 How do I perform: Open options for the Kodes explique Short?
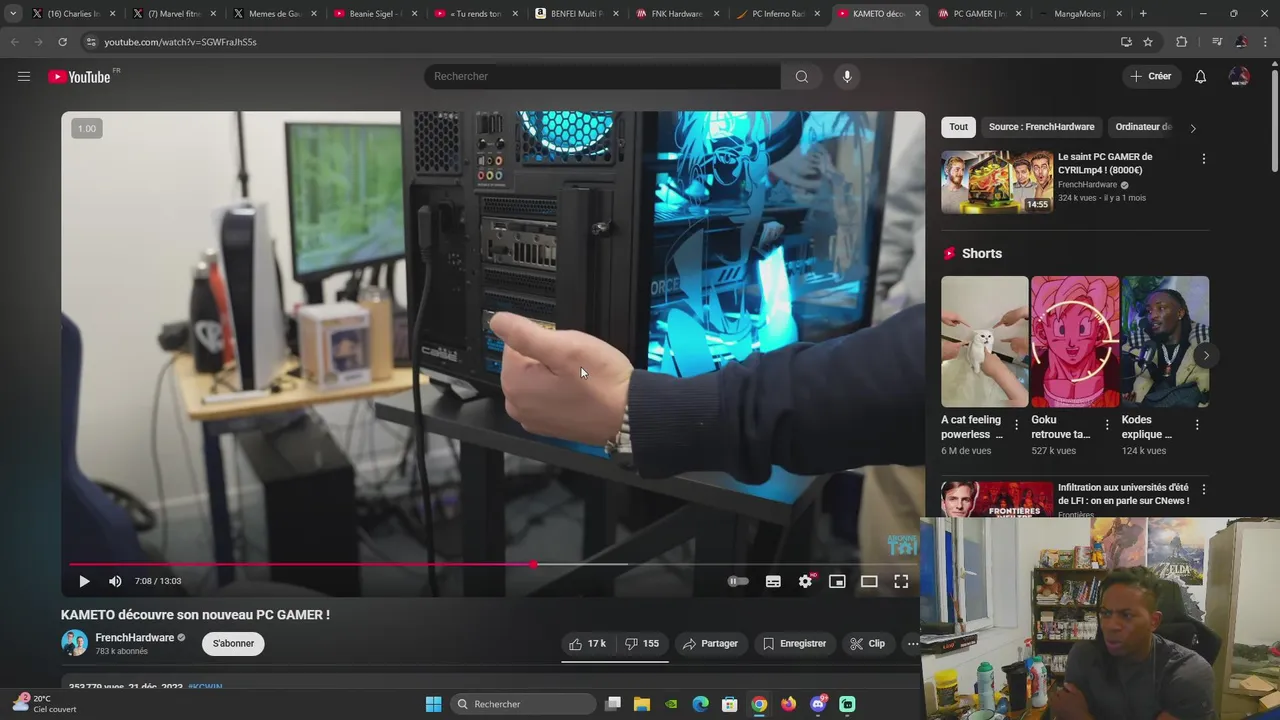pyautogui.click(x=1197, y=425)
